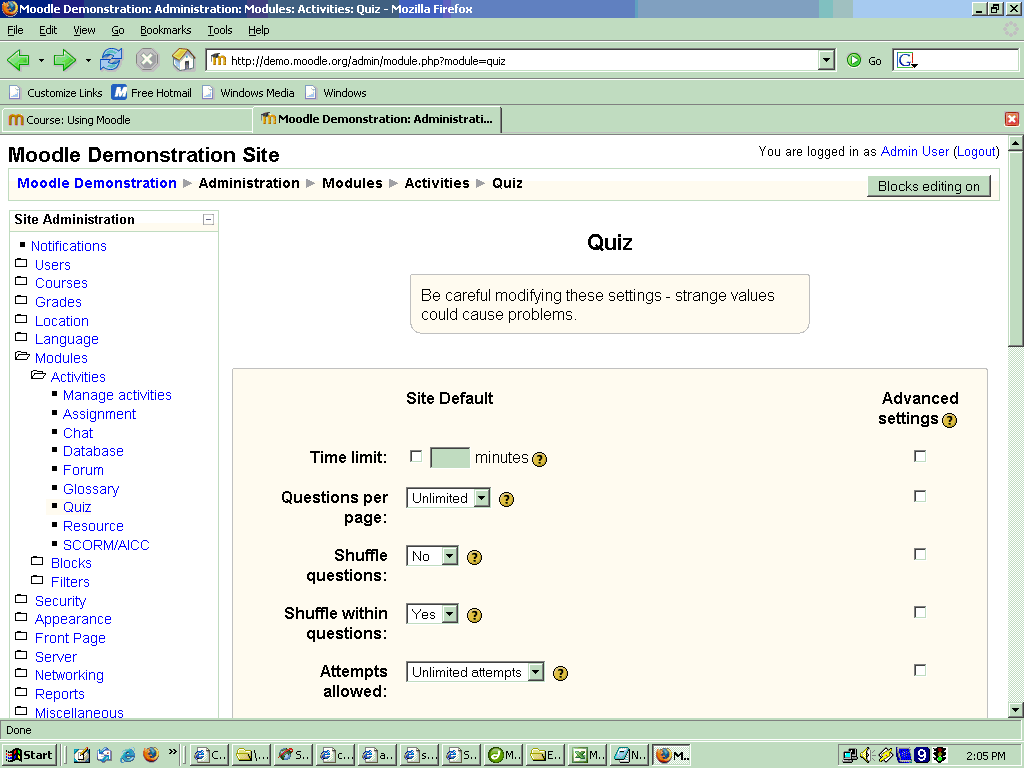Click in the Time limit minutes field
1024x768 pixels.
click(x=450, y=458)
